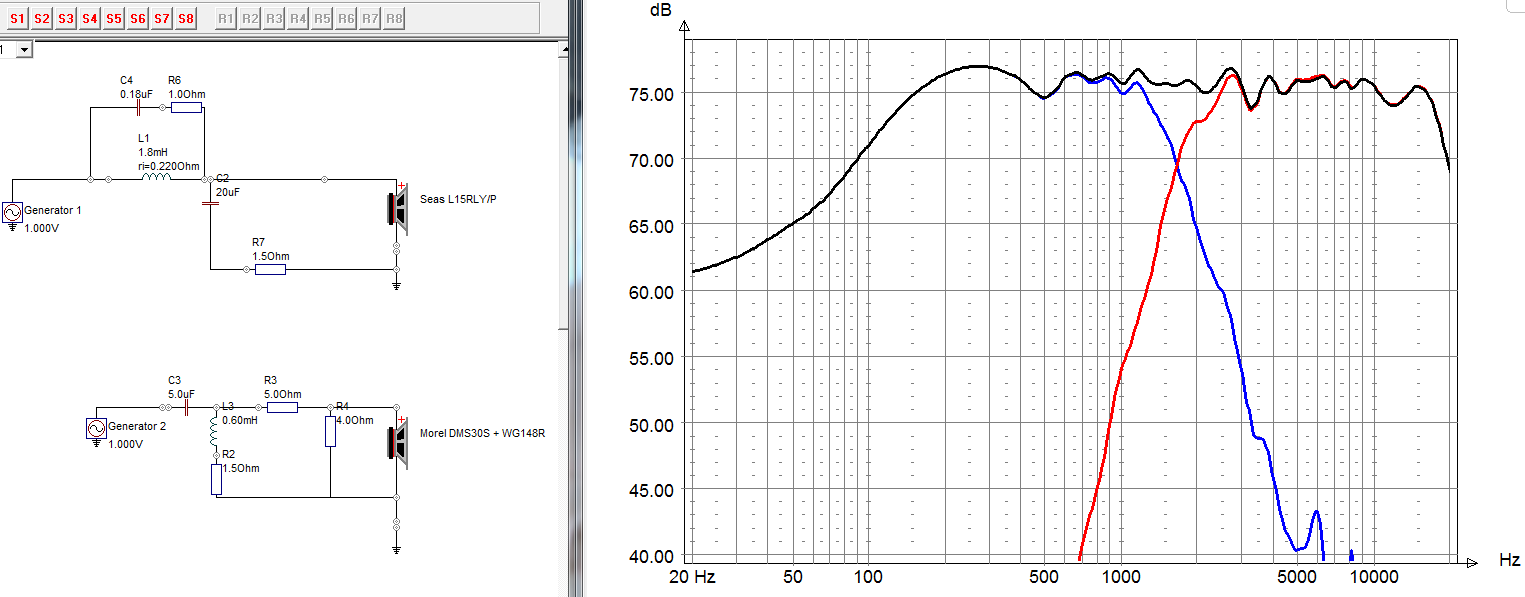This screenshot has height=597, width=1525.
Task: Click the greyed R6 toolbar button
Action: point(346,18)
